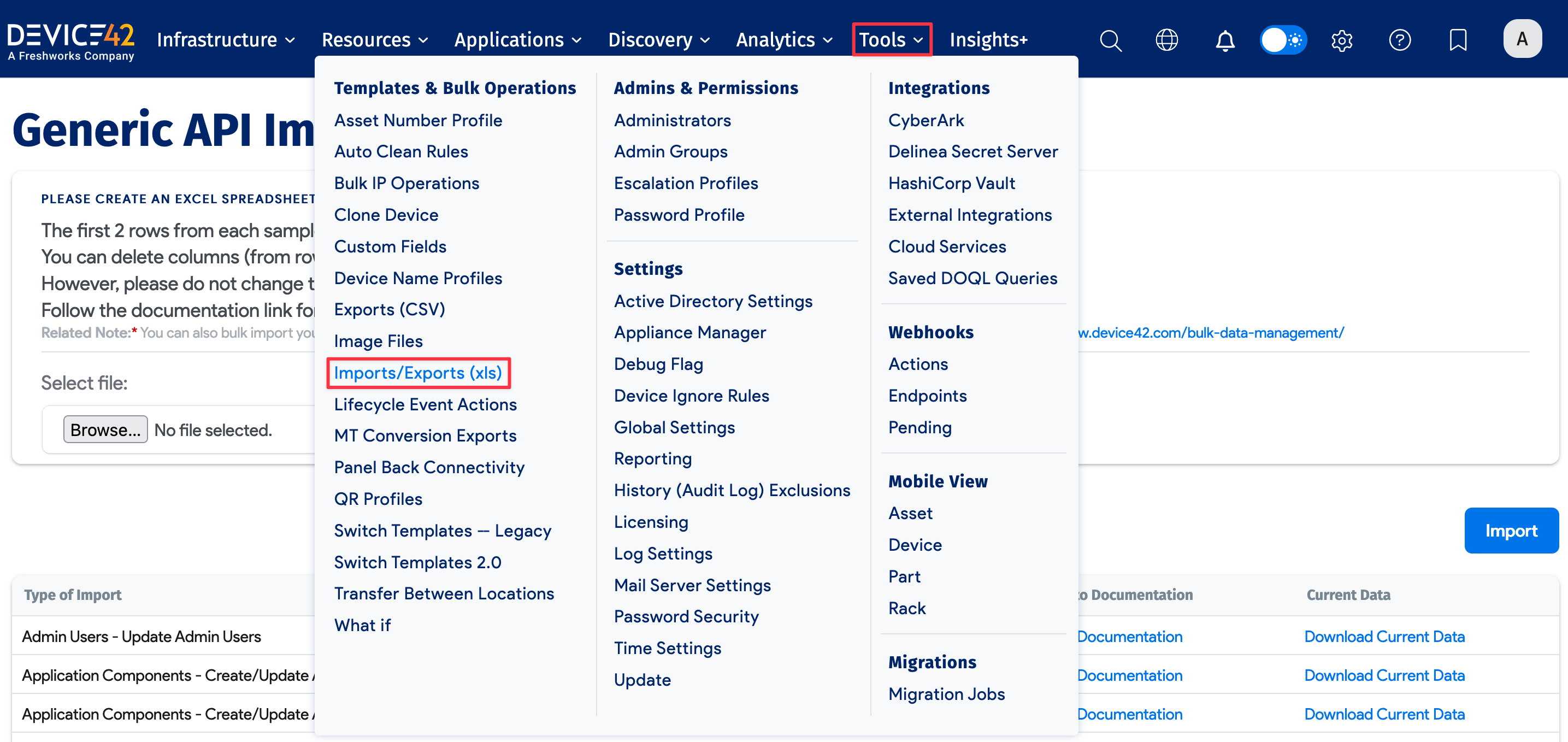The height and width of the screenshot is (742, 1568).
Task: Open Global Settings from Tools menu
Action: coord(674,427)
